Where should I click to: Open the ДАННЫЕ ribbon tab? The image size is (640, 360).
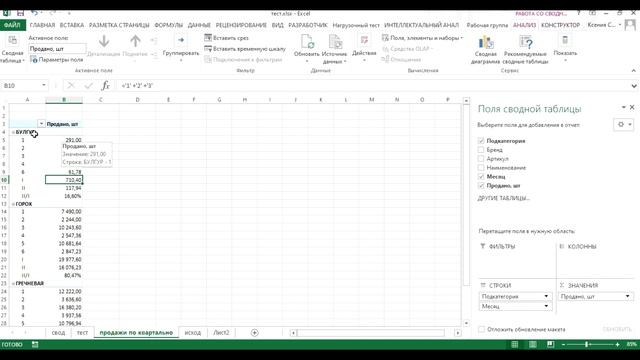[199, 25]
